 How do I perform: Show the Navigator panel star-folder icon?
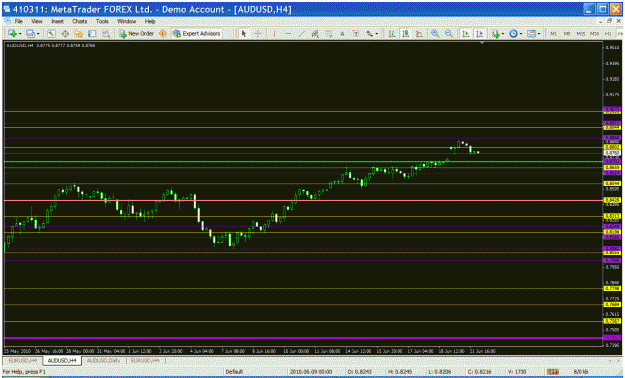tap(79, 34)
